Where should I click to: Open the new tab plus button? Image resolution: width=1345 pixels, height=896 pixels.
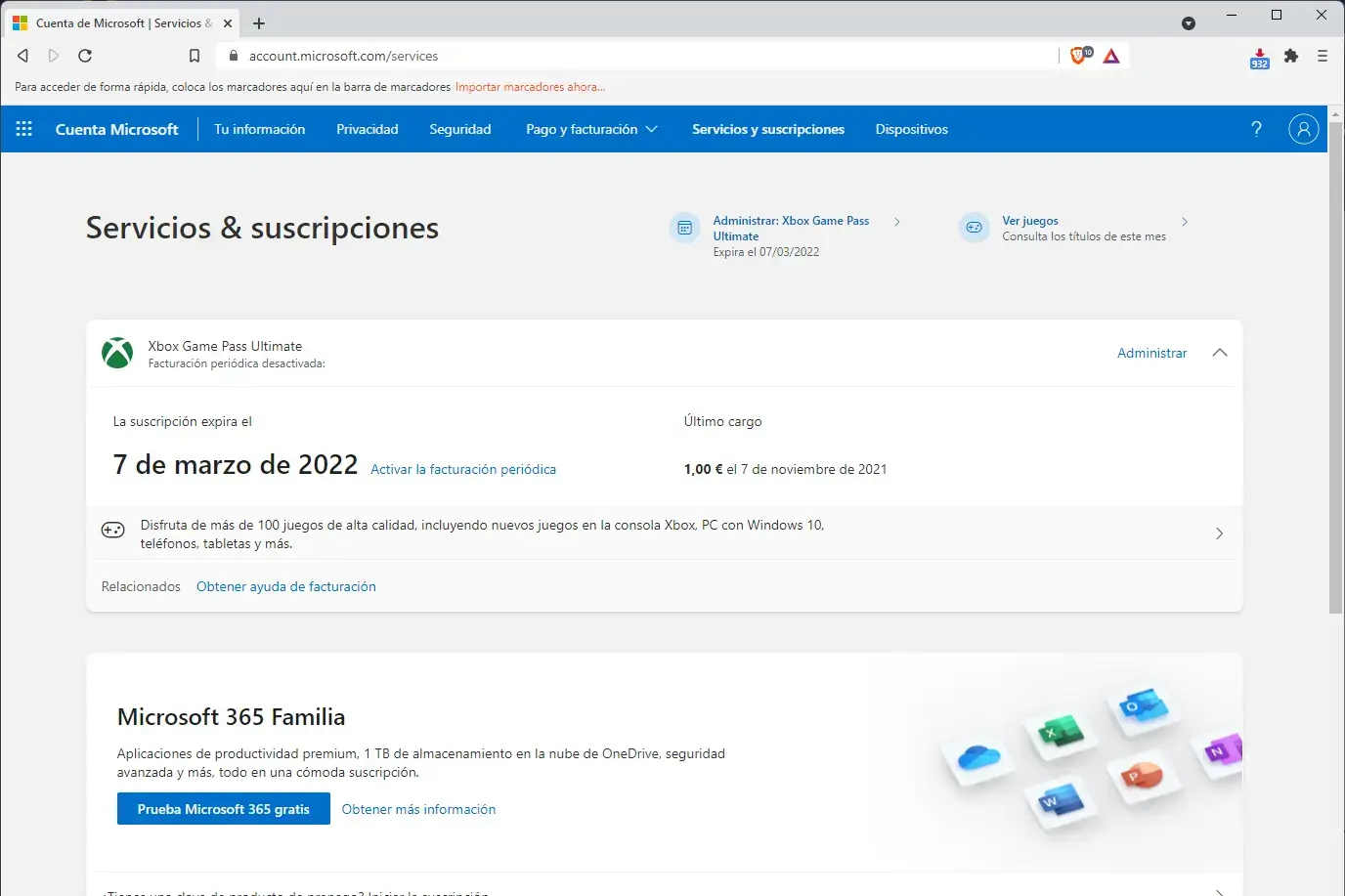[259, 22]
